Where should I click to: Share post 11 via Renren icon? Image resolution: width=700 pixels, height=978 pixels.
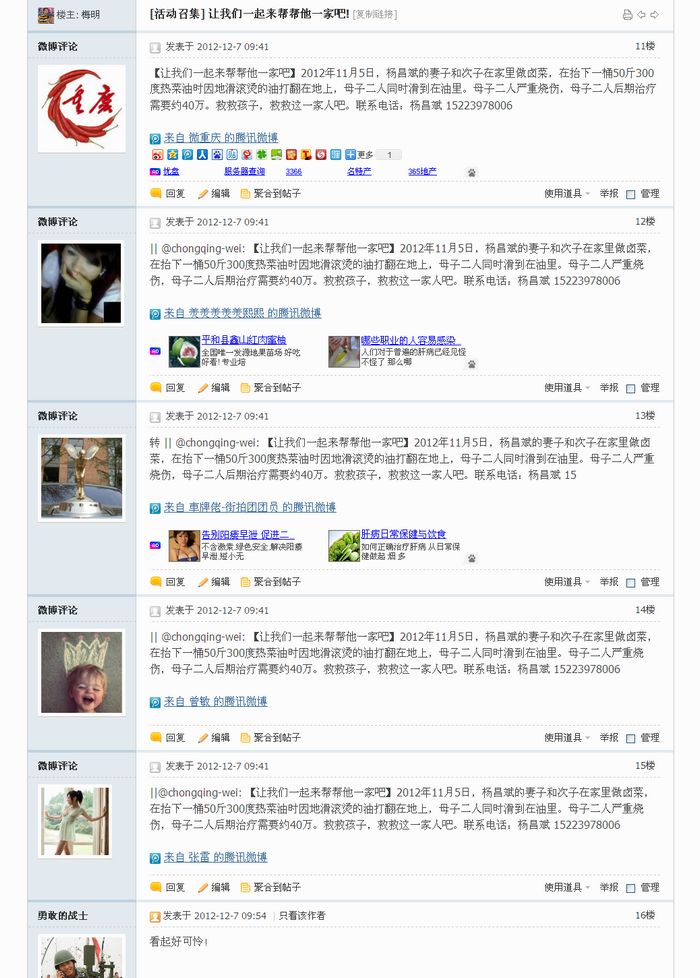[x=202, y=155]
